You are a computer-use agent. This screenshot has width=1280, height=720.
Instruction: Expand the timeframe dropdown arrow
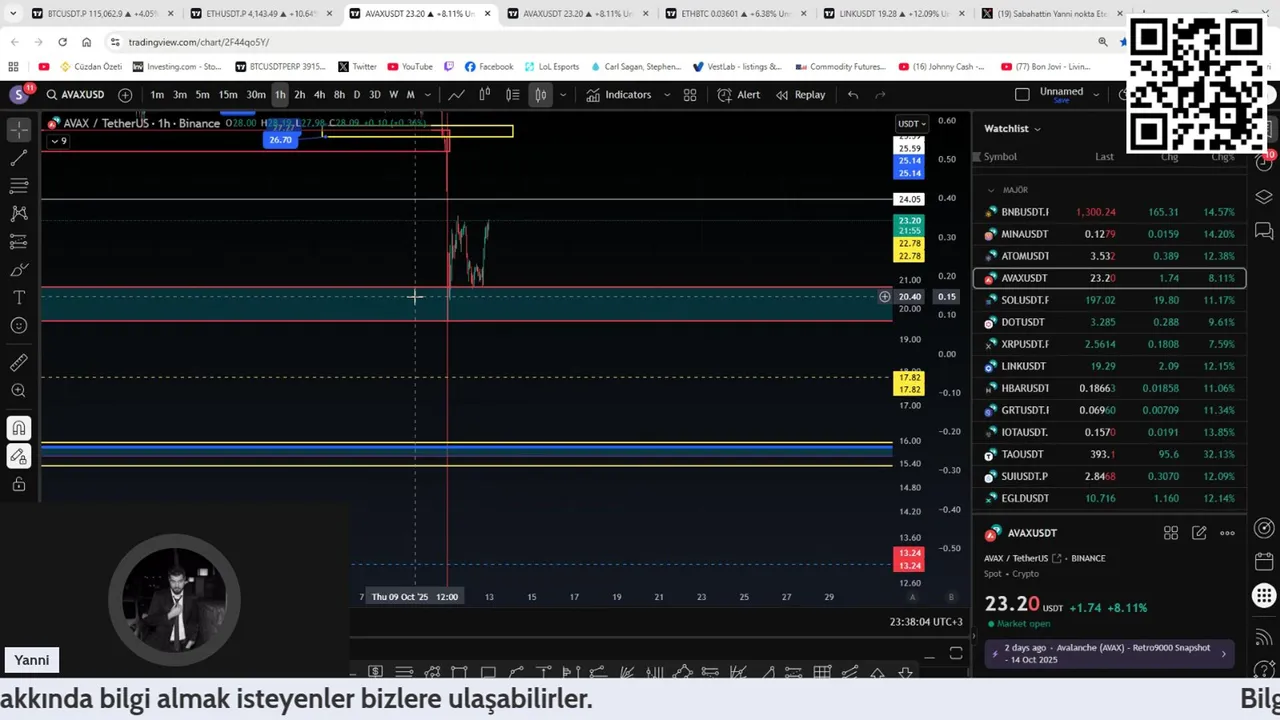(426, 95)
